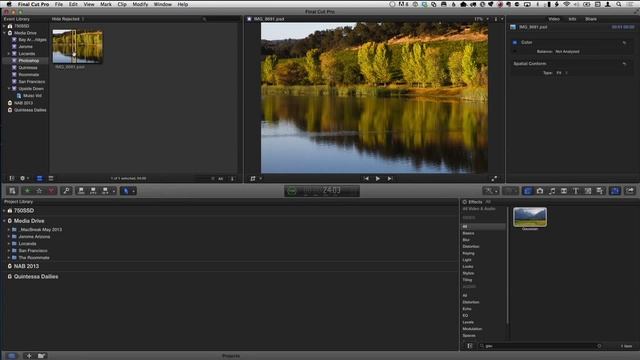Select Quintessa Dailies in Event Library
The image size is (640, 360).
(30, 110)
